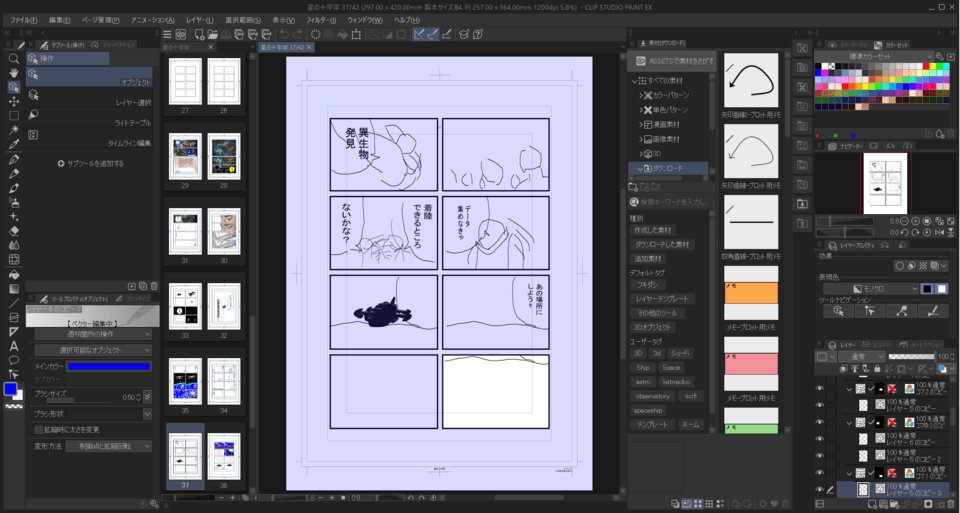The height and width of the screenshot is (513, 960).
Task: Enable 拡縮時に太さを変更 checkbox
Action: (39, 430)
